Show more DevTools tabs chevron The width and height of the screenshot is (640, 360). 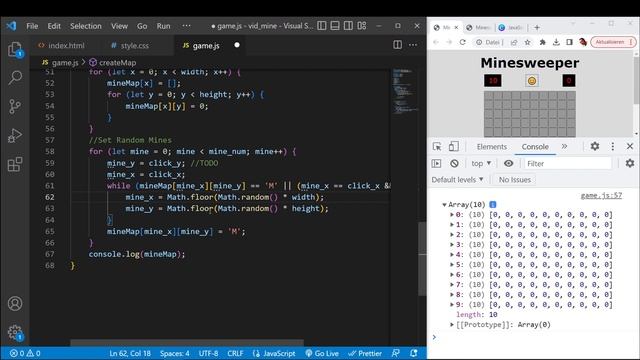tap(564, 146)
